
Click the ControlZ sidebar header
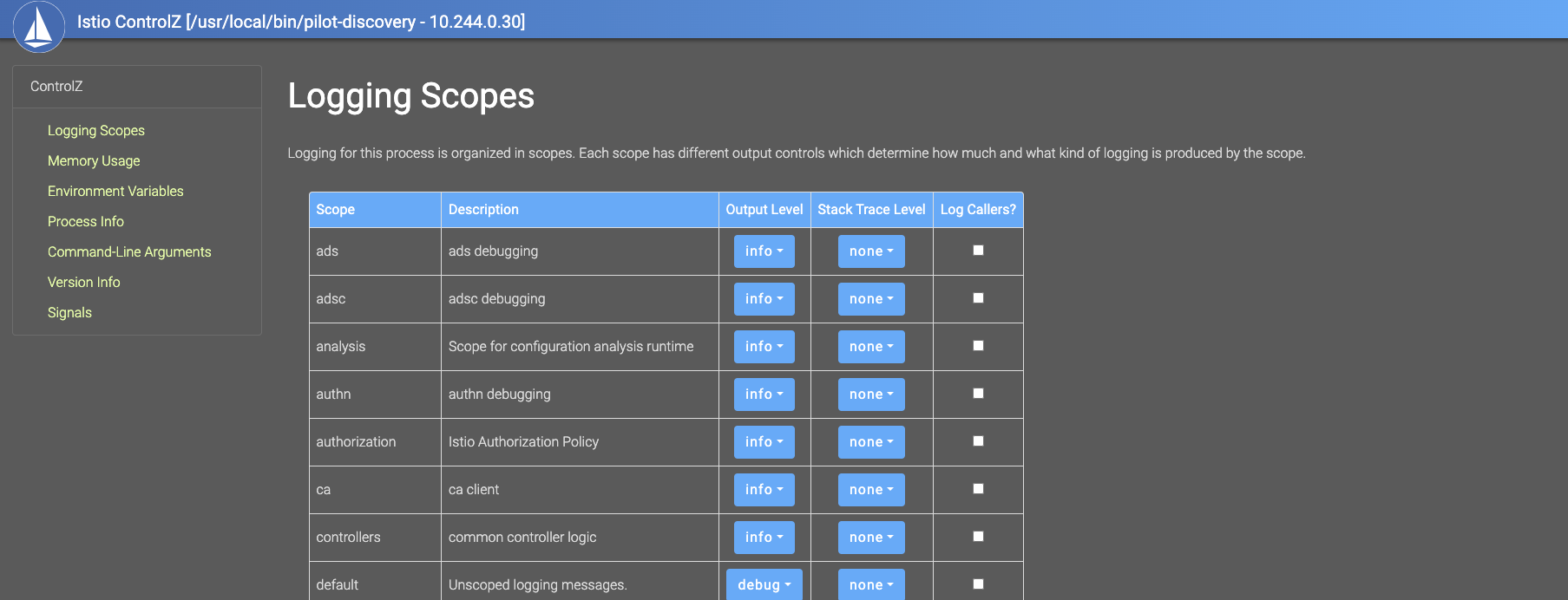[x=137, y=87]
